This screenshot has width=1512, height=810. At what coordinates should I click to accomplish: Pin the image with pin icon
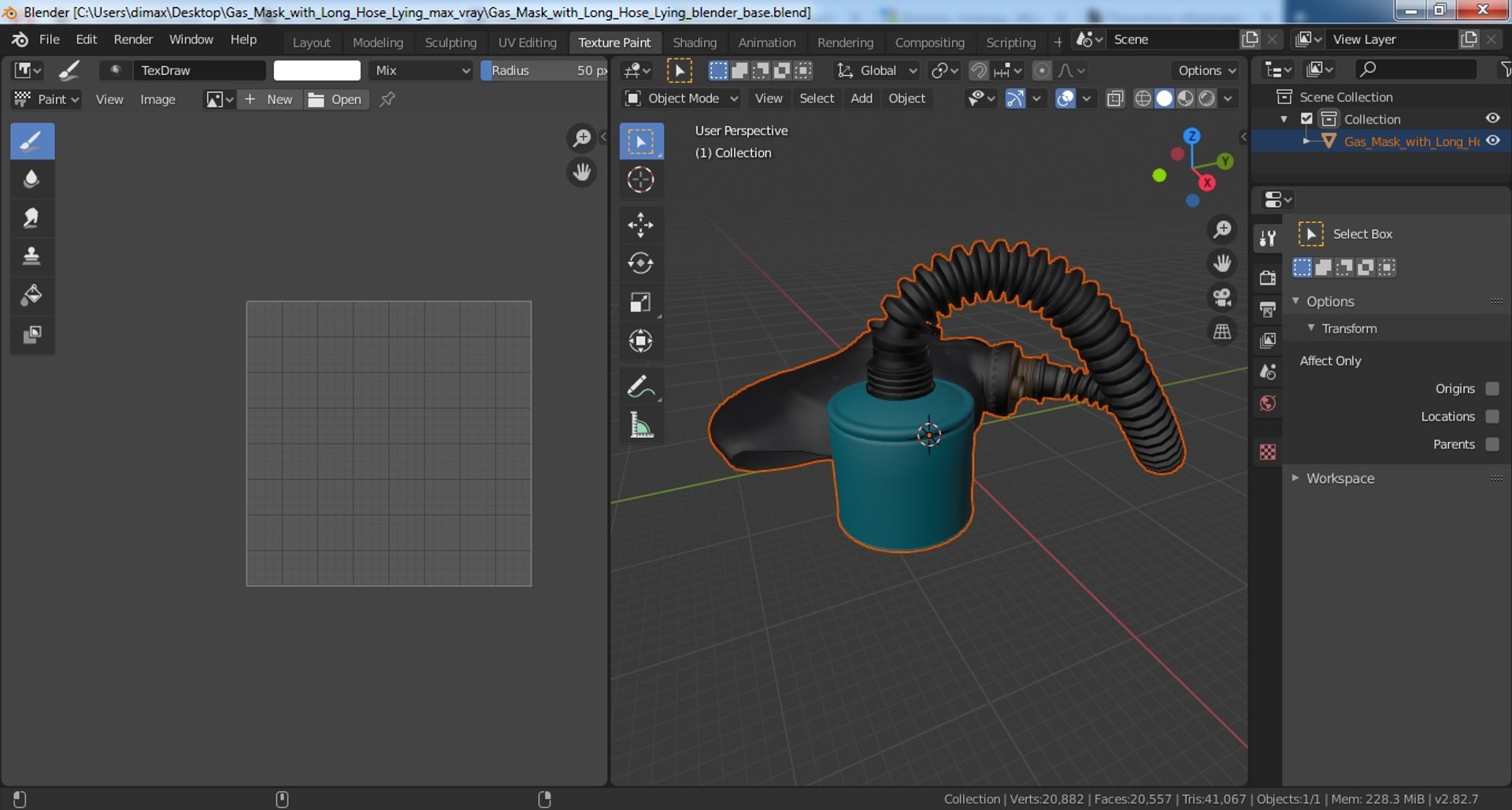click(x=387, y=99)
